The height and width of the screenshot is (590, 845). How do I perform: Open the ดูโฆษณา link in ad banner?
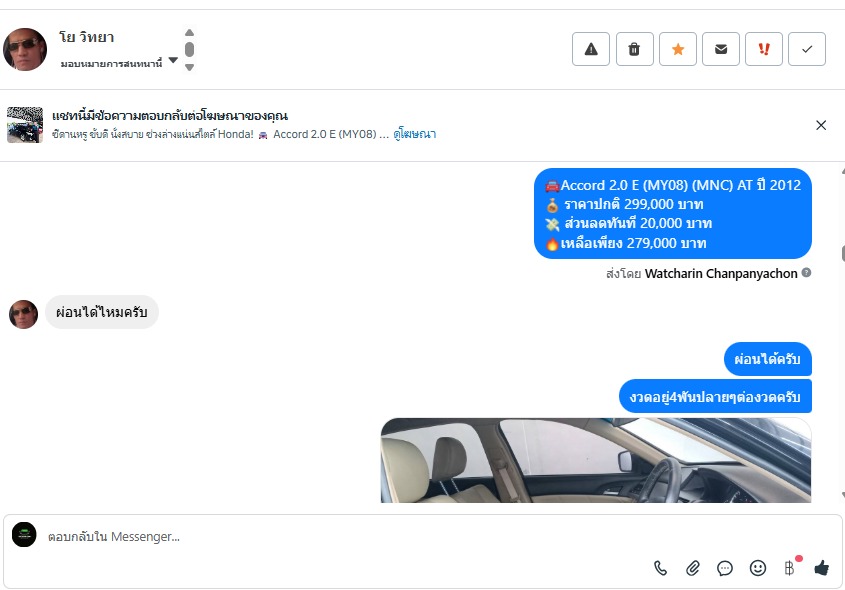click(x=414, y=134)
